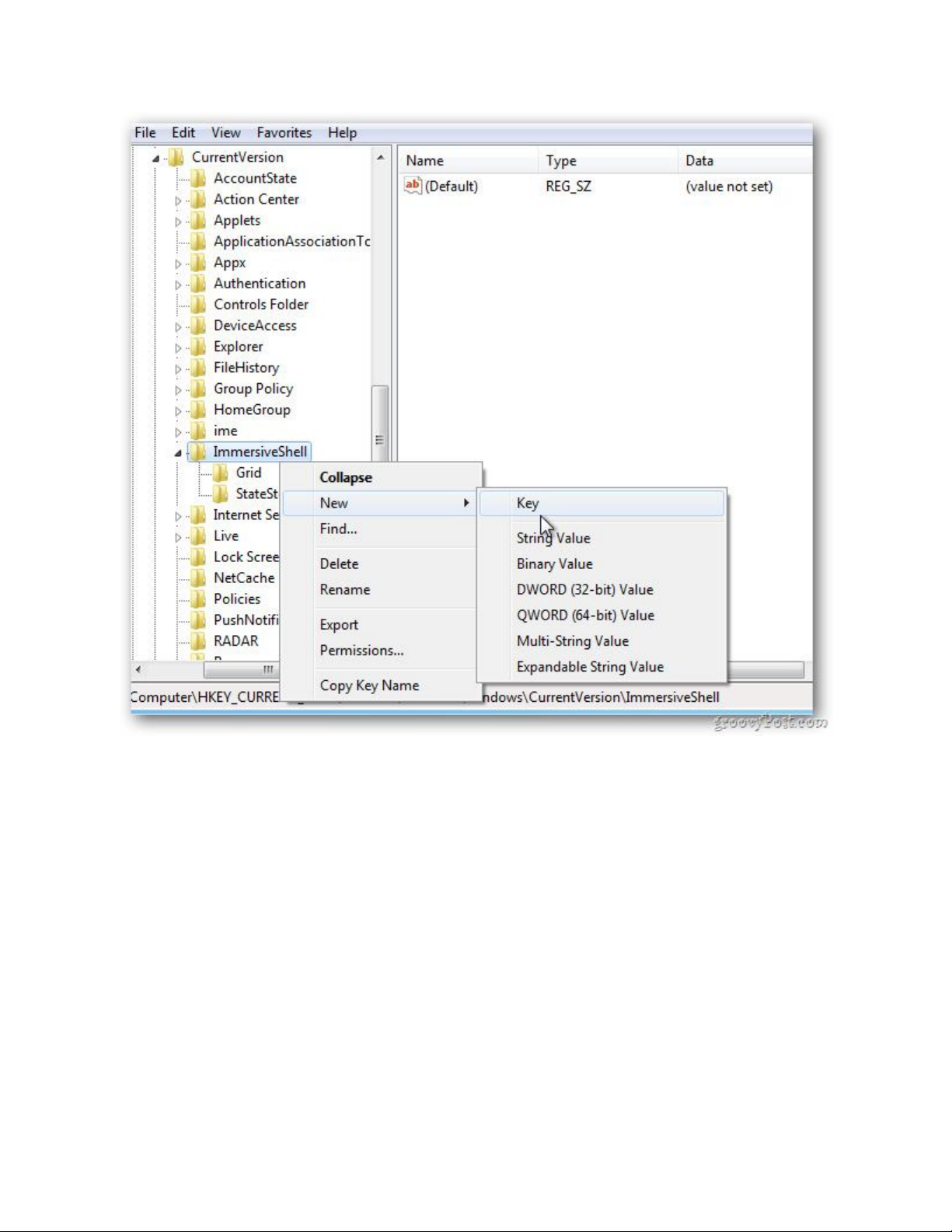
Task: Select the RADAR folder icon
Action: point(199,641)
